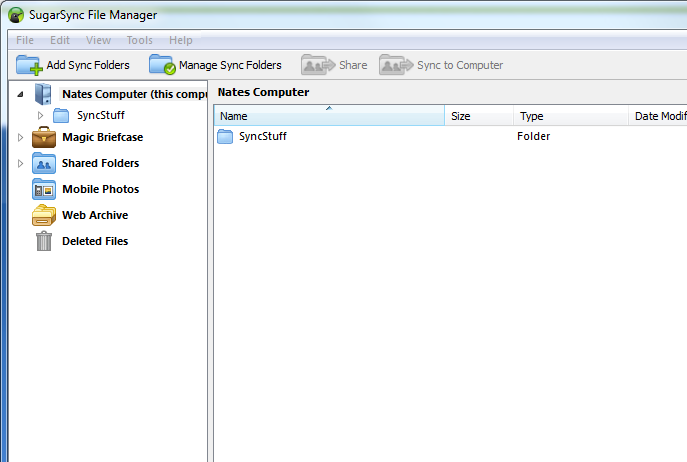This screenshot has height=462, width=687.
Task: Select the SyncStuff row name in file list
Action: point(263,136)
